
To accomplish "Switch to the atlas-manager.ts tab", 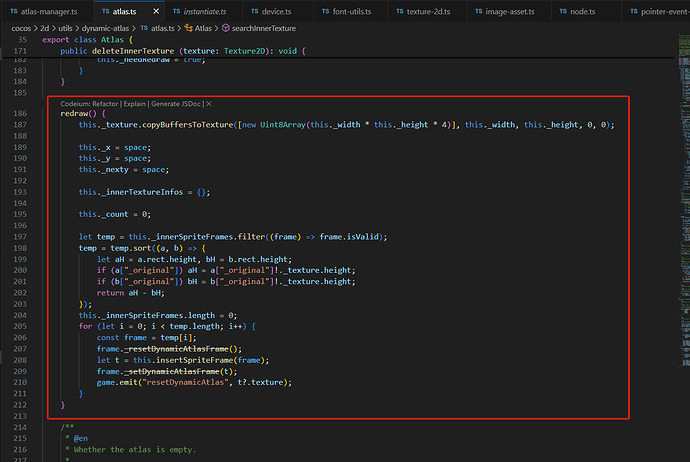I will [x=44, y=11].
